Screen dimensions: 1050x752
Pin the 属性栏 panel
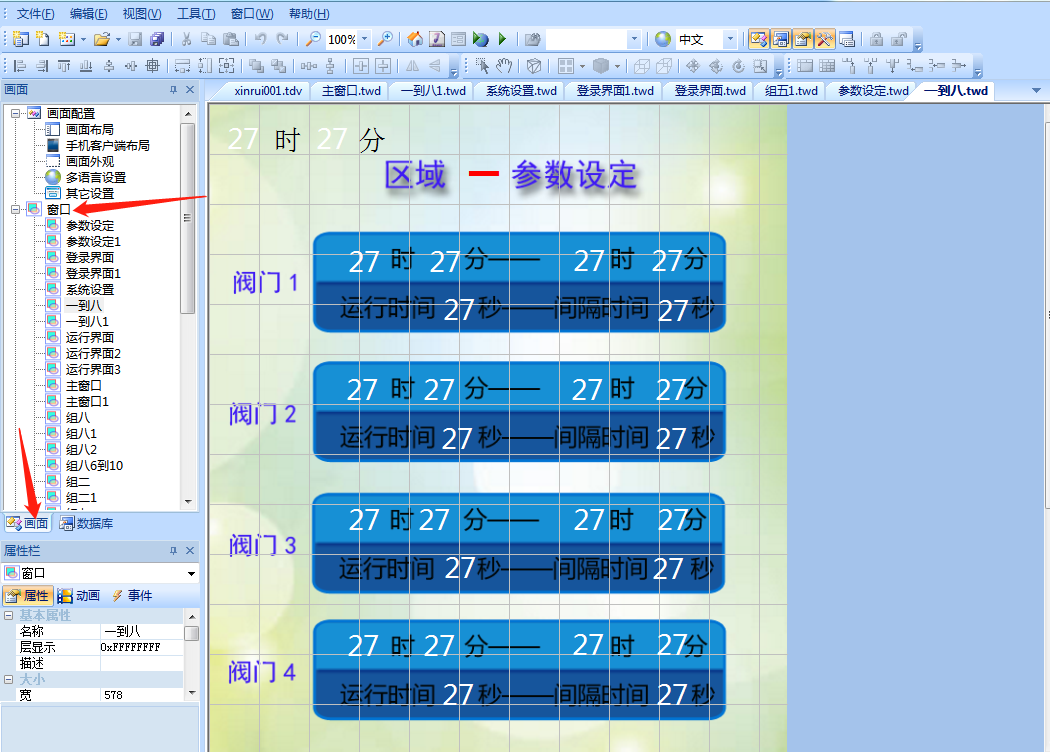(x=173, y=551)
